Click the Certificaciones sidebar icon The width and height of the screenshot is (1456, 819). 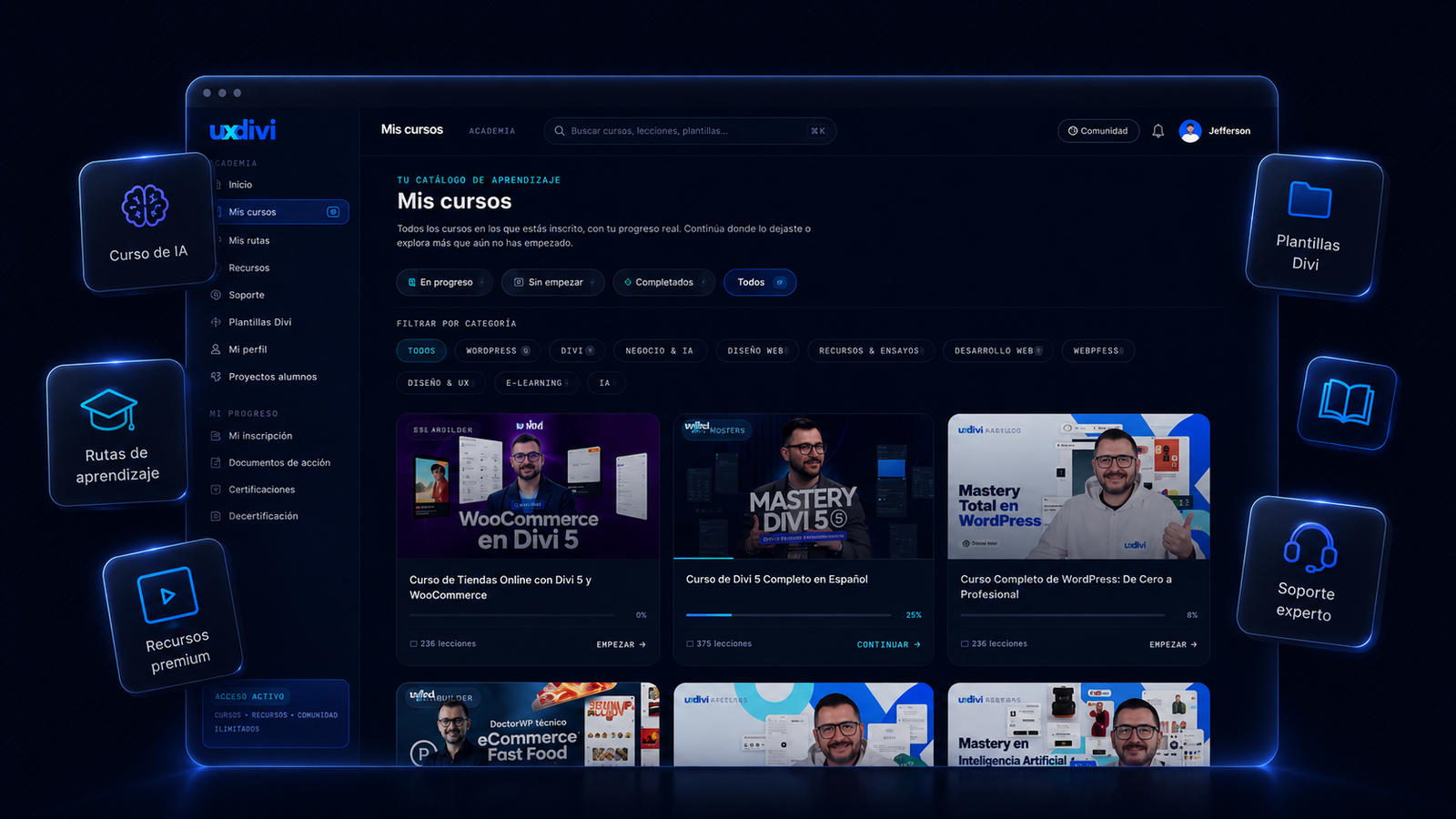tap(216, 490)
